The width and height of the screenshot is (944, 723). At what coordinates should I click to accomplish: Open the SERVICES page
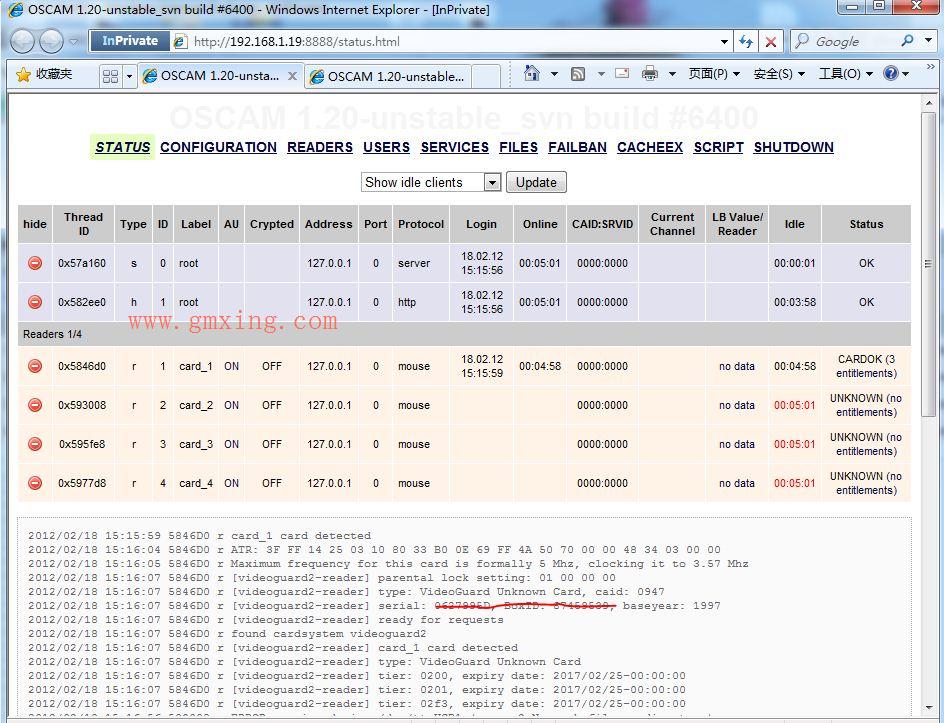[x=455, y=147]
